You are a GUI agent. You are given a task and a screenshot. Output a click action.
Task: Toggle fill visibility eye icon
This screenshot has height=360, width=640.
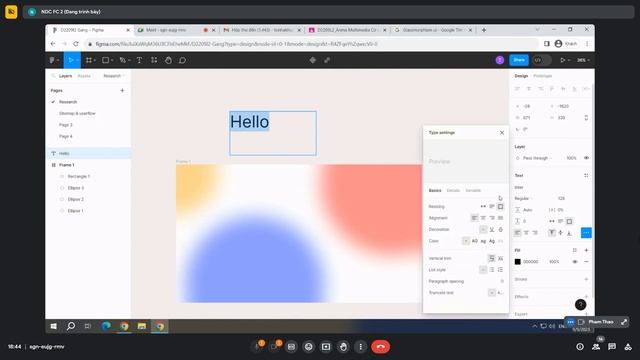[575, 262]
